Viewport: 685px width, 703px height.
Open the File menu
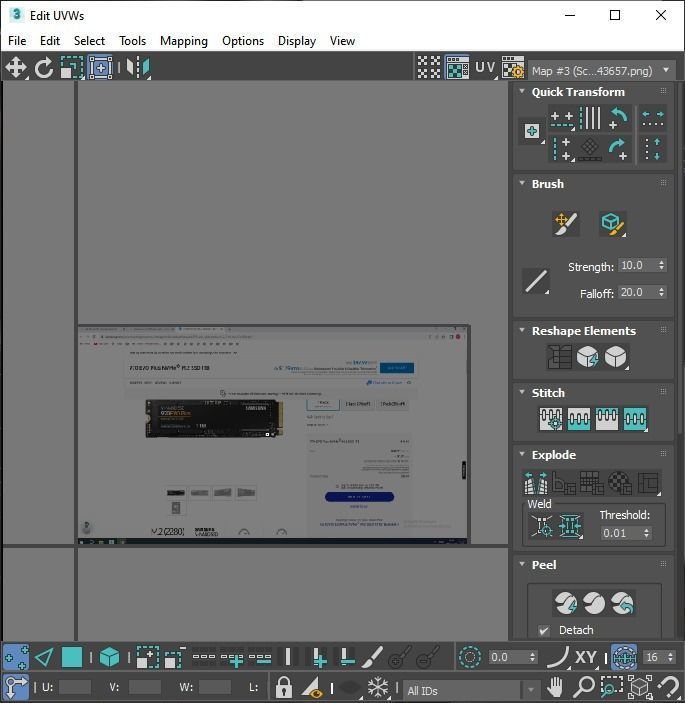(17, 41)
